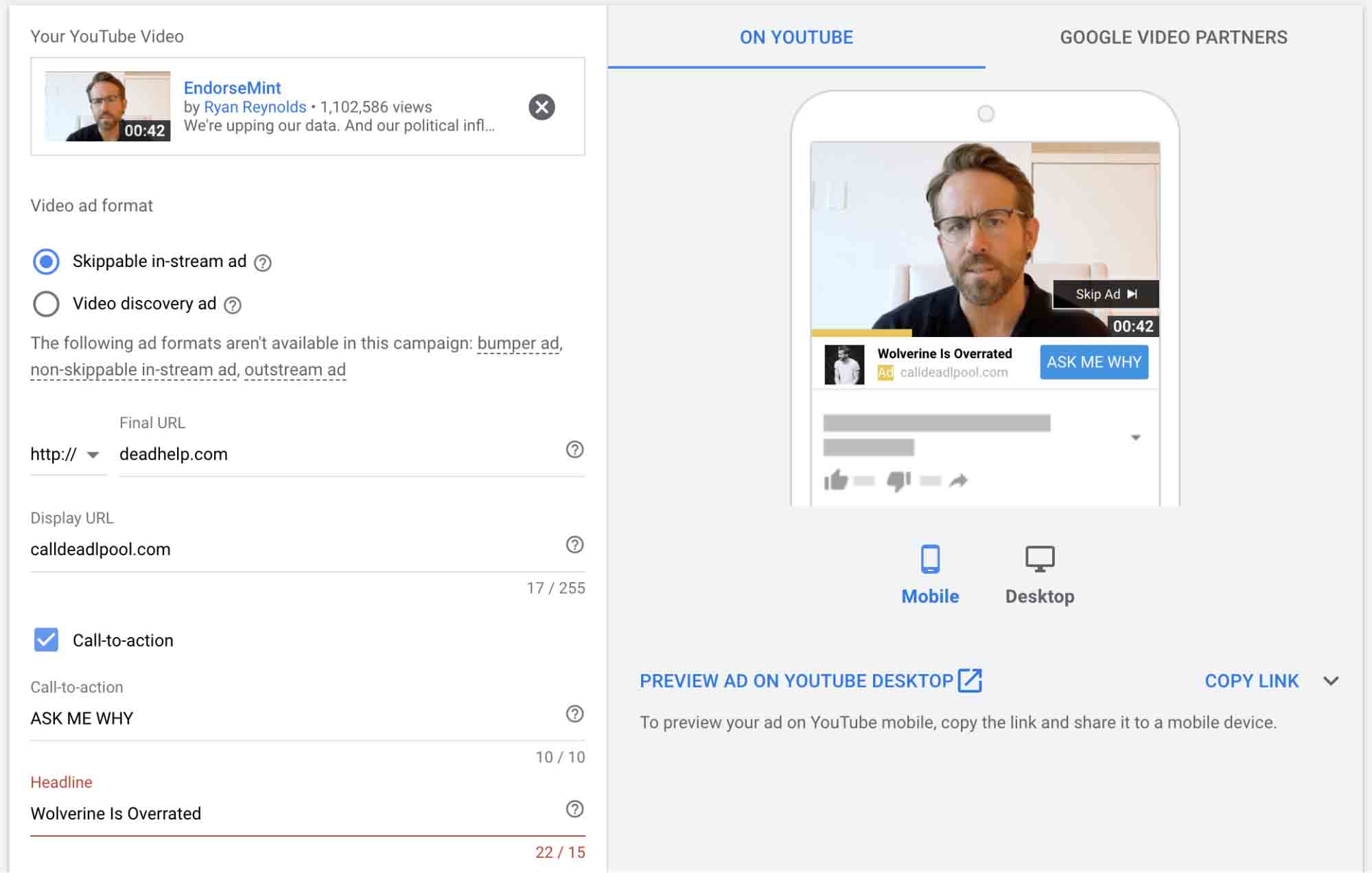Click thumbs up icon in phone preview

(x=836, y=480)
